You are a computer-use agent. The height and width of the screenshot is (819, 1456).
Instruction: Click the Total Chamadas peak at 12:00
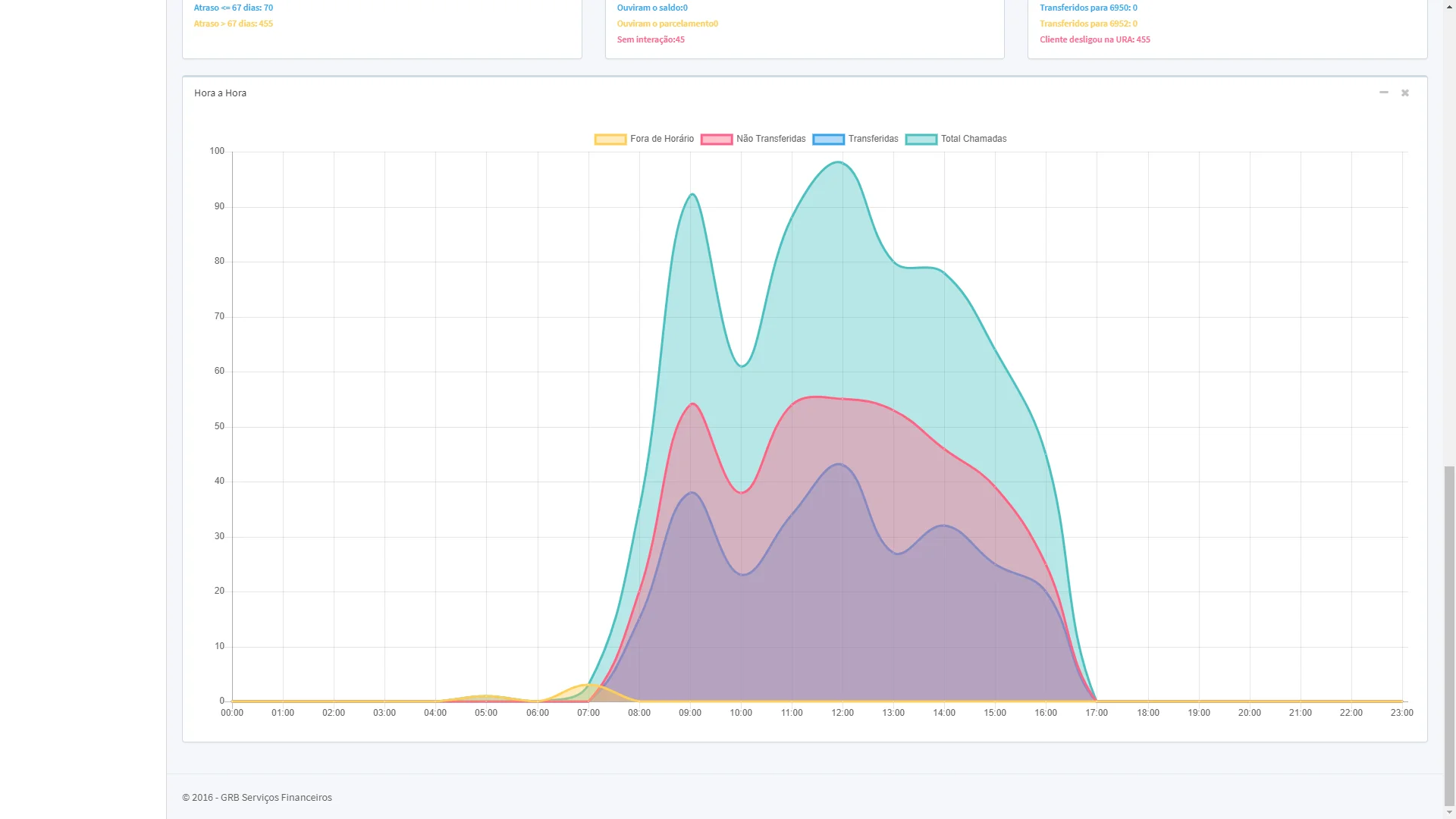click(x=842, y=162)
